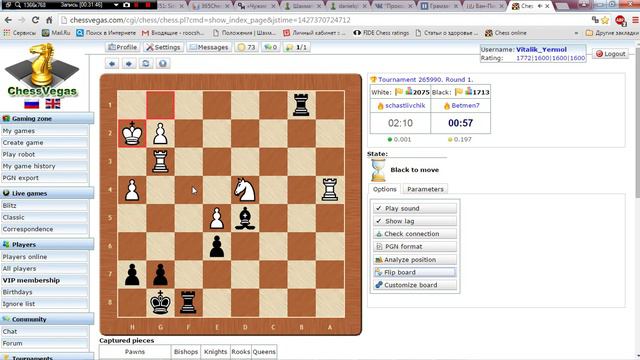Screen dimensions: 640x360
Task: Open the Settings page
Action: pyautogui.click(x=163, y=47)
